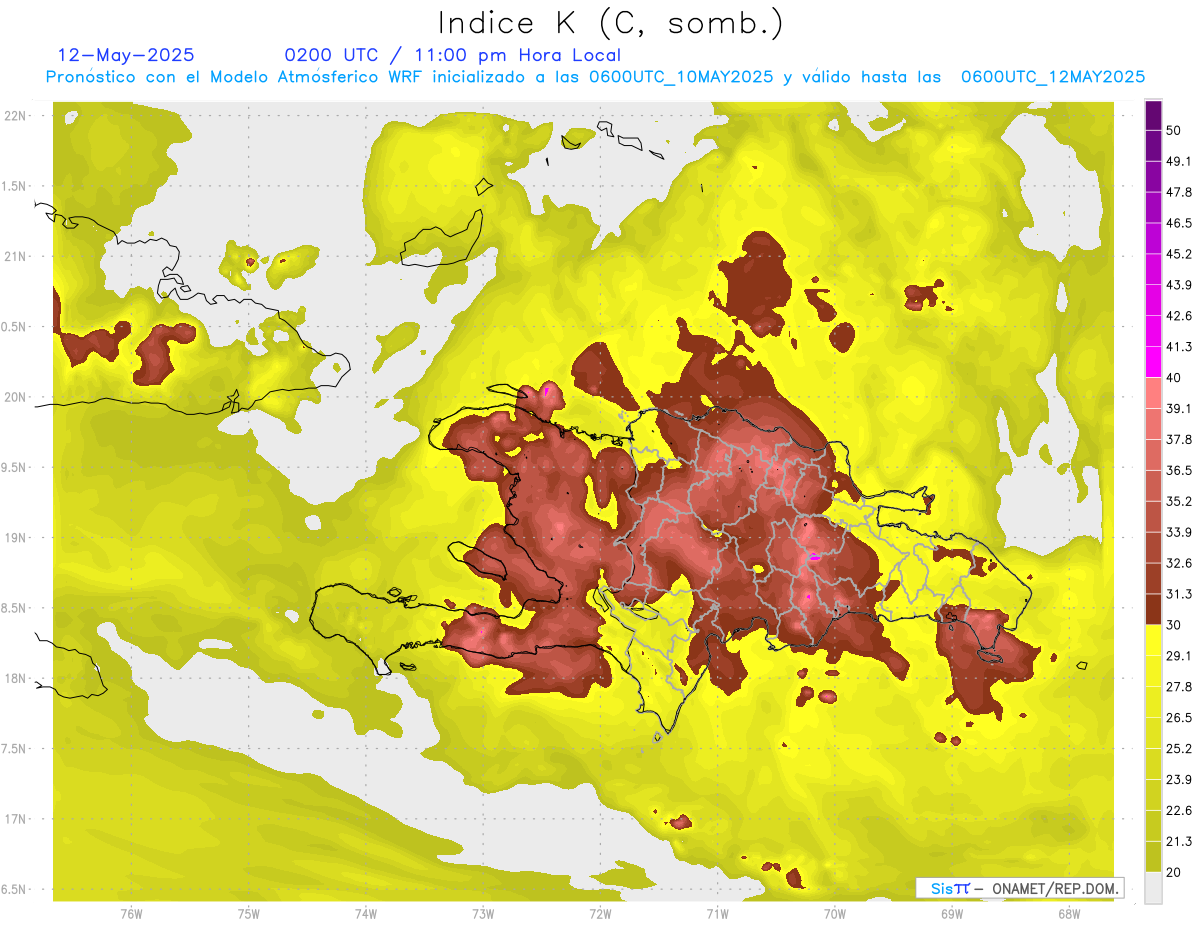Click the legend value "37.8"
This screenshot has width=1200, height=927.
pyautogui.click(x=1178, y=439)
